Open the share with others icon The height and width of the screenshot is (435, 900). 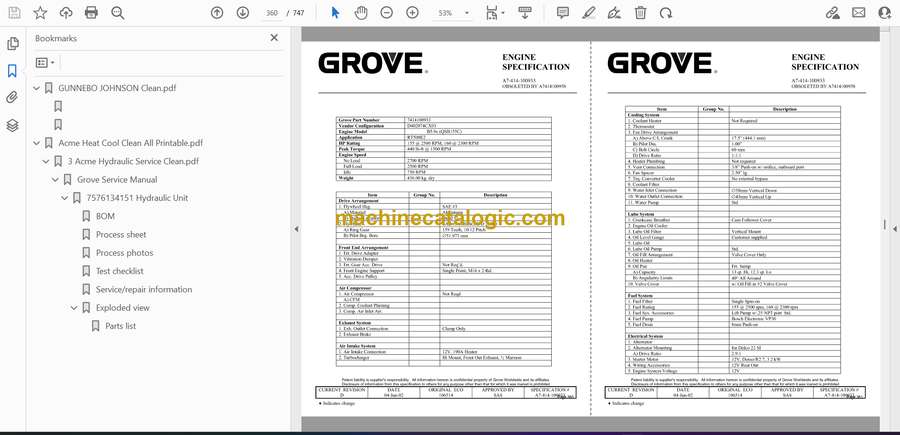(x=885, y=13)
